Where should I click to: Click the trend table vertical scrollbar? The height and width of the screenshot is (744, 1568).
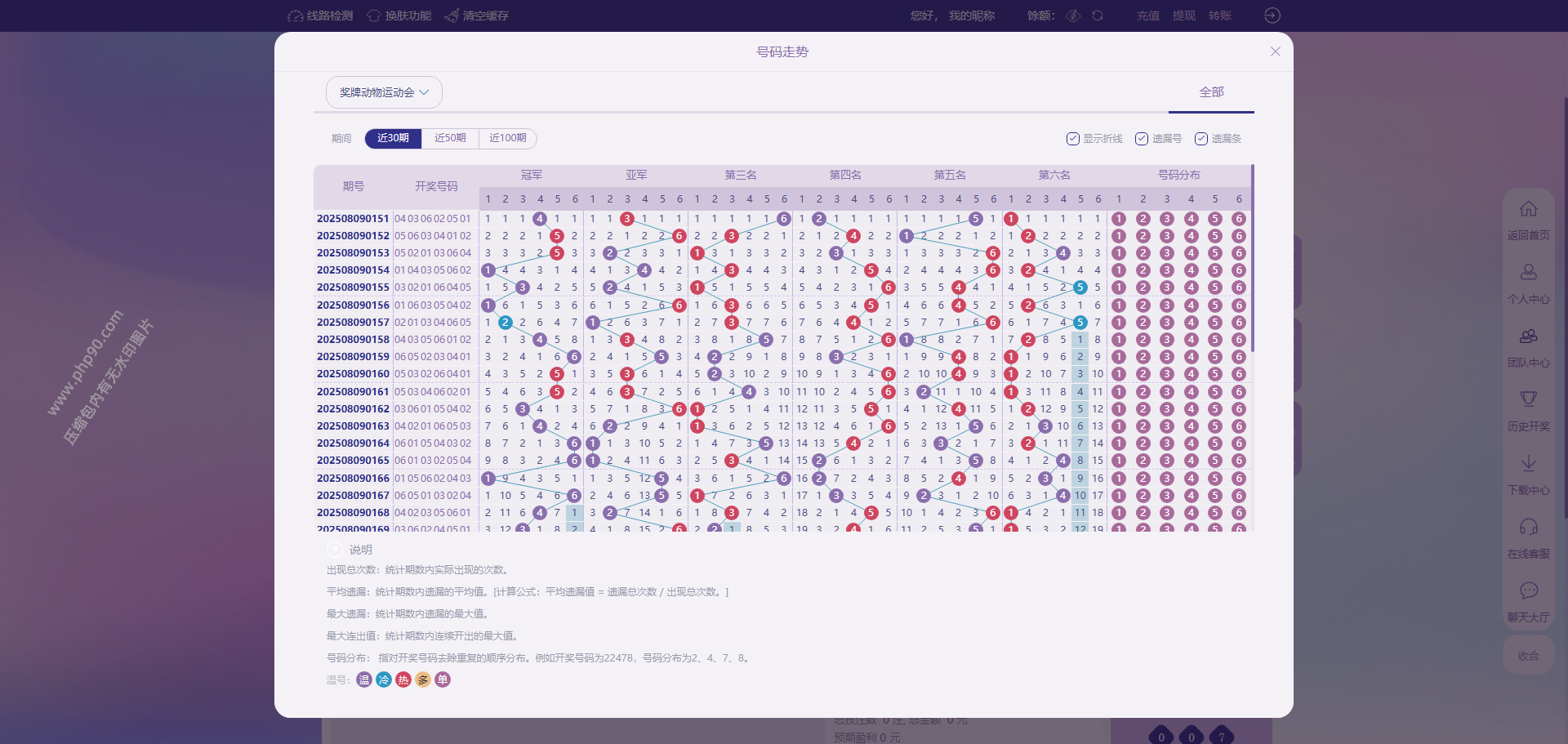coord(1252,261)
